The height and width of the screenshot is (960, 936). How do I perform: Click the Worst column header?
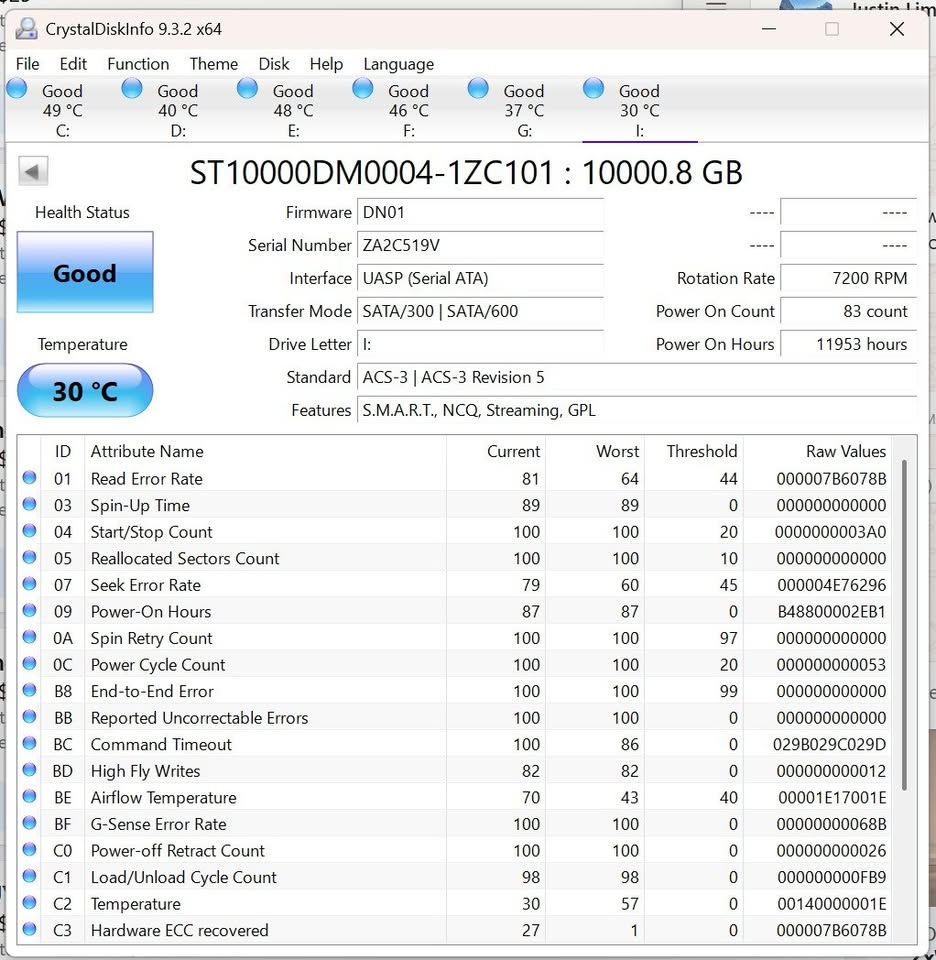[x=617, y=451]
